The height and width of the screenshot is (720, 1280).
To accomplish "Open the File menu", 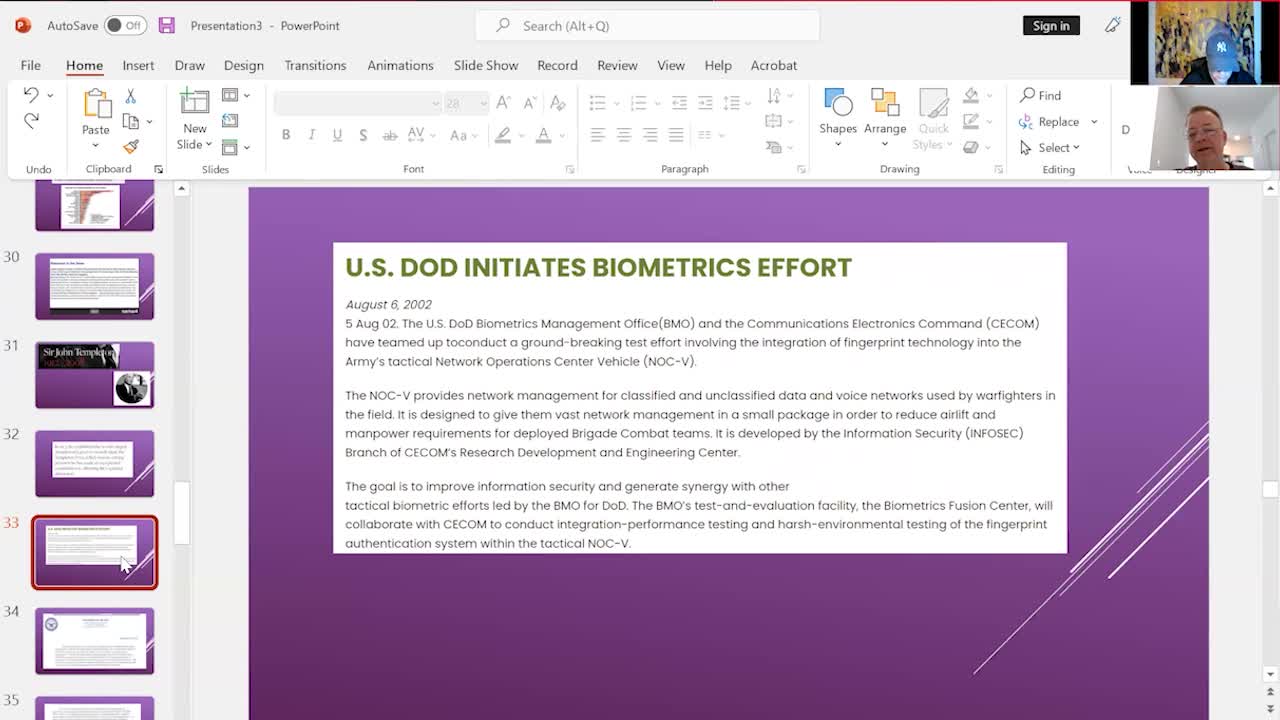I will 31,65.
